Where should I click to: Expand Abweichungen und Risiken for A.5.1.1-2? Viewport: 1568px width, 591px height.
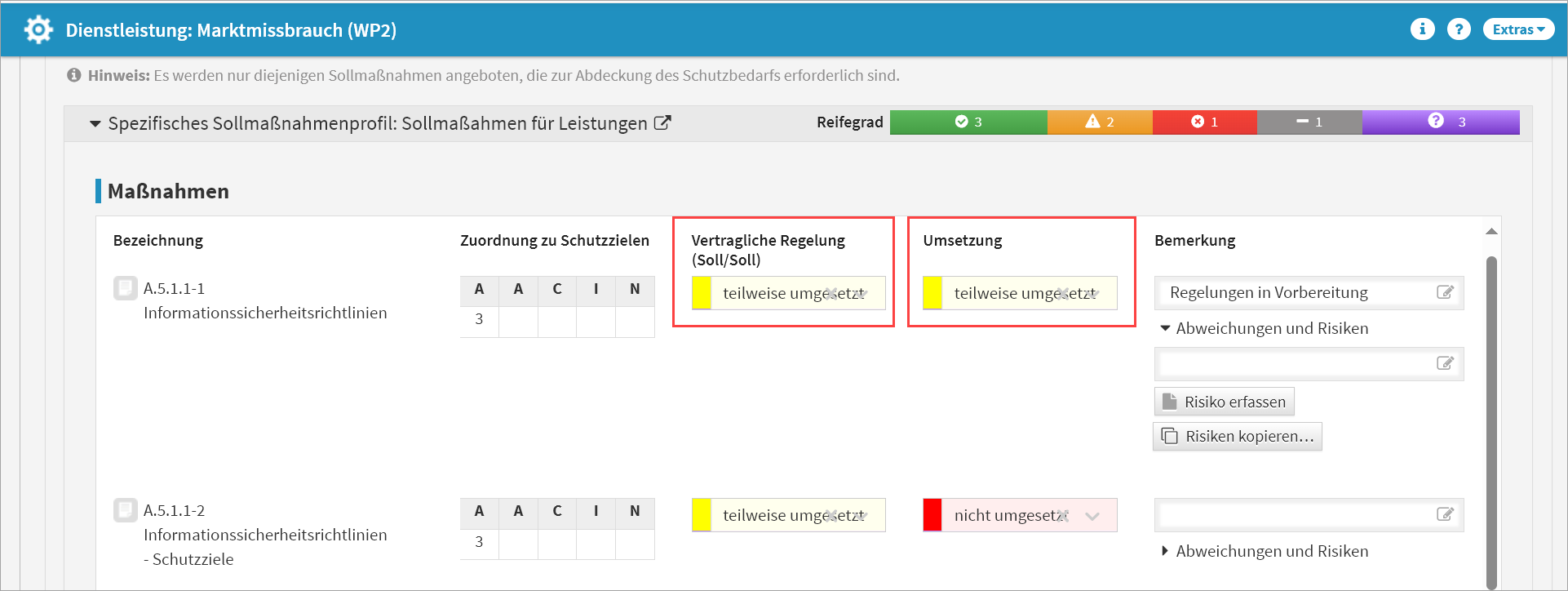click(x=1166, y=551)
